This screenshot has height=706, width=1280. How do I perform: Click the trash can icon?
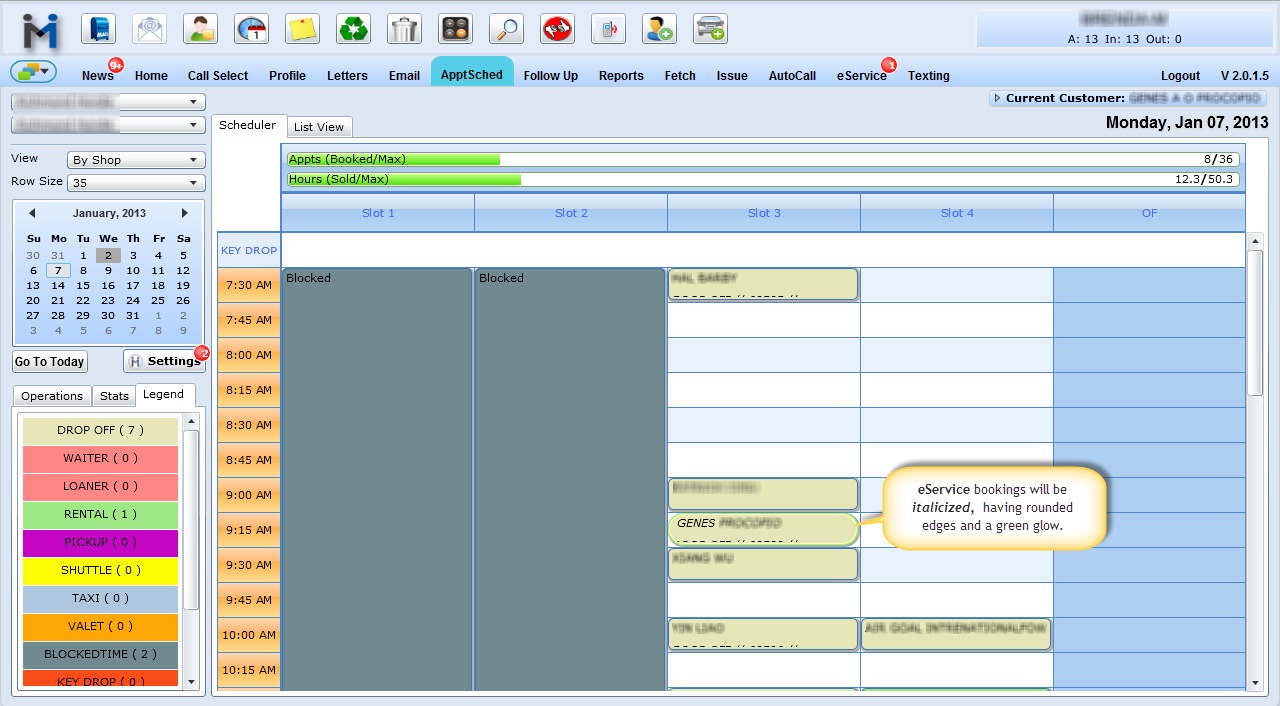[x=404, y=29]
